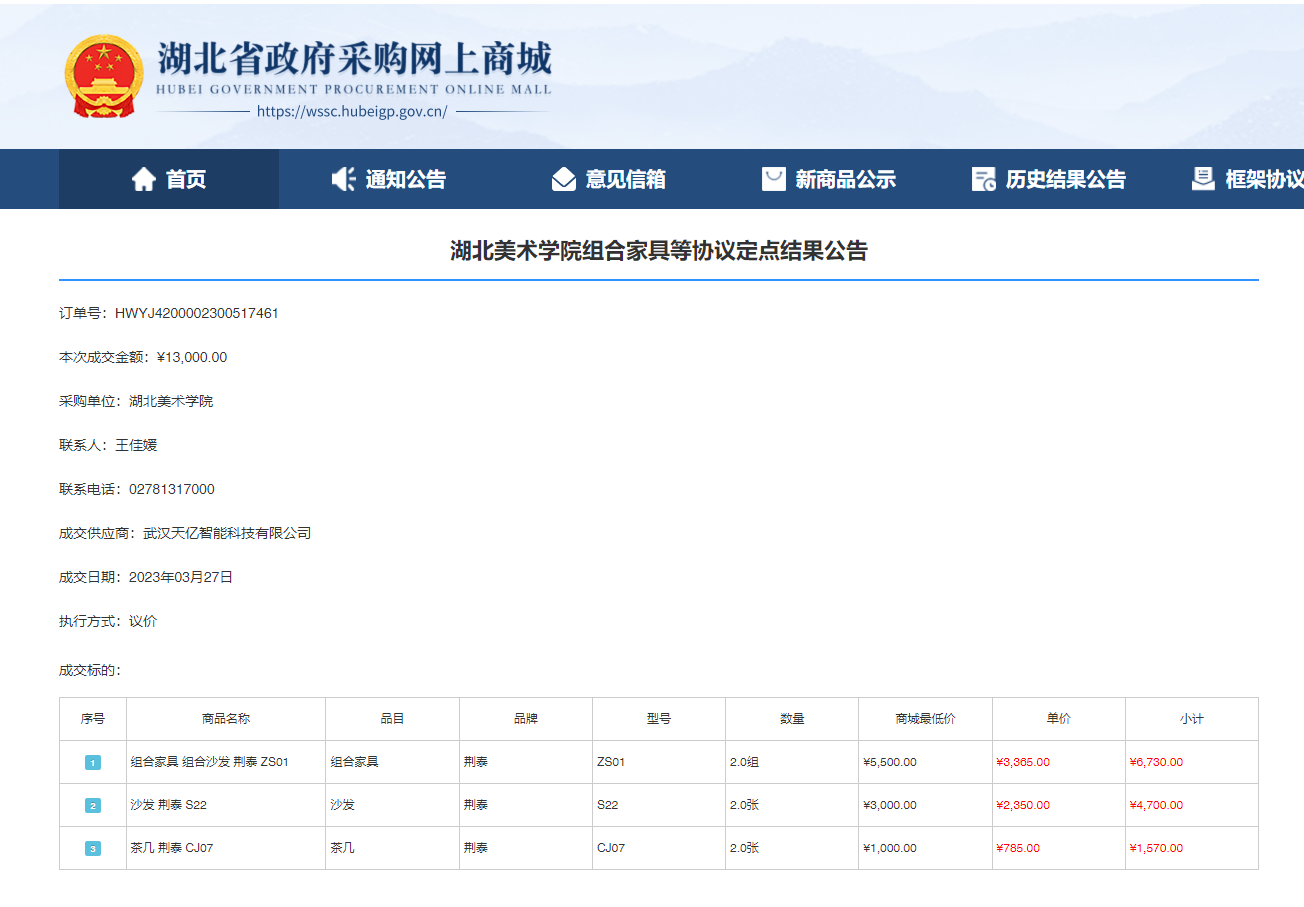Click unit price ¥2,350.00
Viewport: 1304px width, 907px height.
coord(1023,805)
